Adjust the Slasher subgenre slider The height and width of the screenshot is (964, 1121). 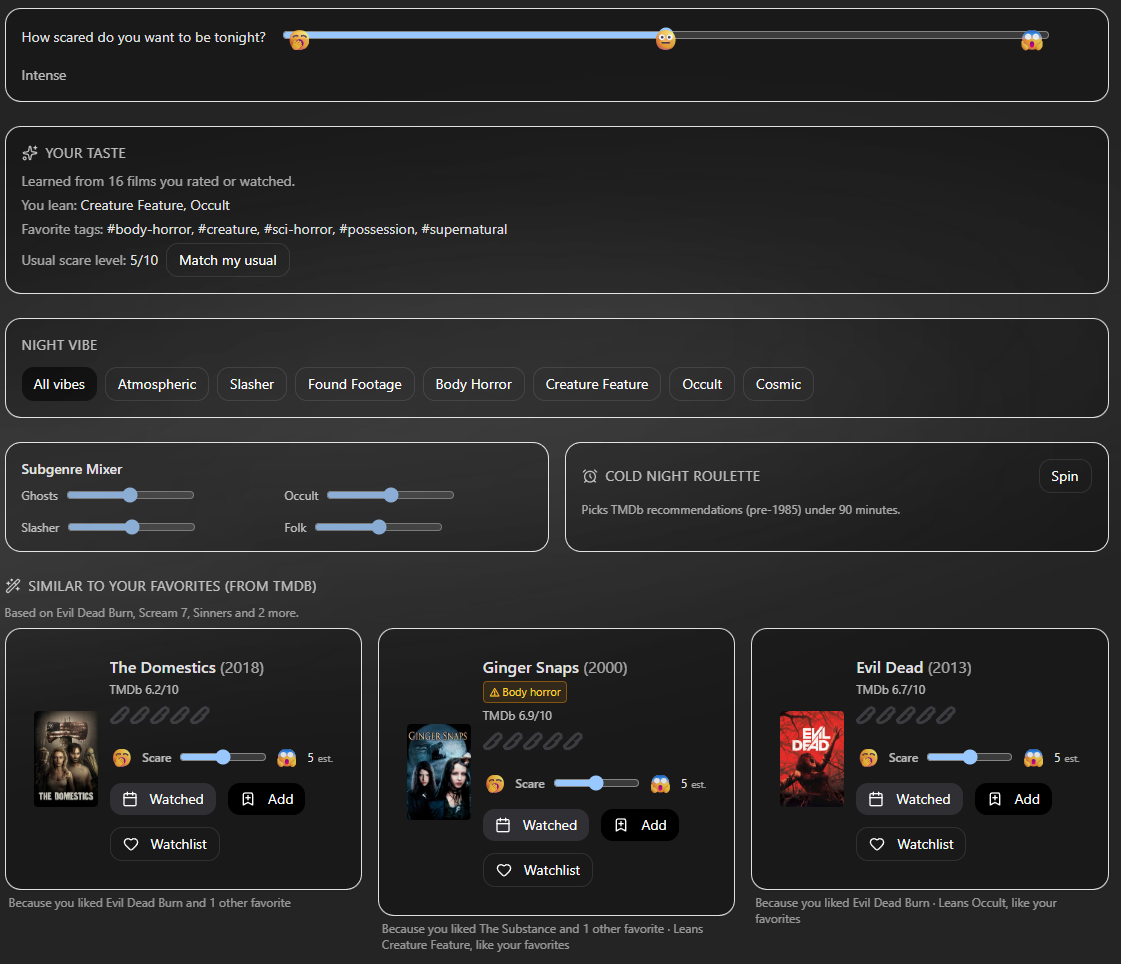(x=132, y=527)
